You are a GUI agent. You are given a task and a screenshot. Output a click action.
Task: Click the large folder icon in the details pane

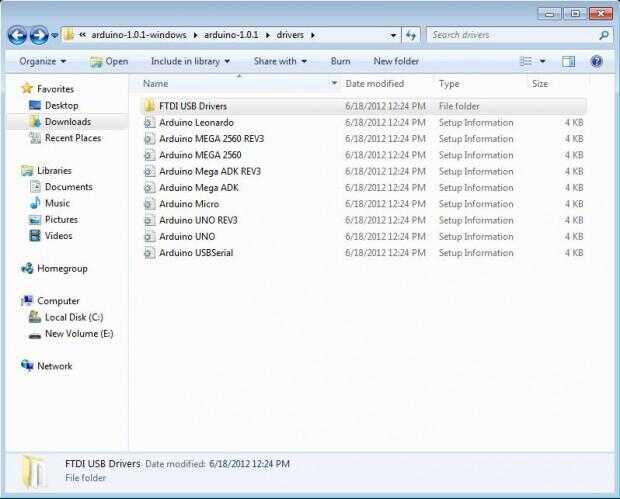coord(34,472)
